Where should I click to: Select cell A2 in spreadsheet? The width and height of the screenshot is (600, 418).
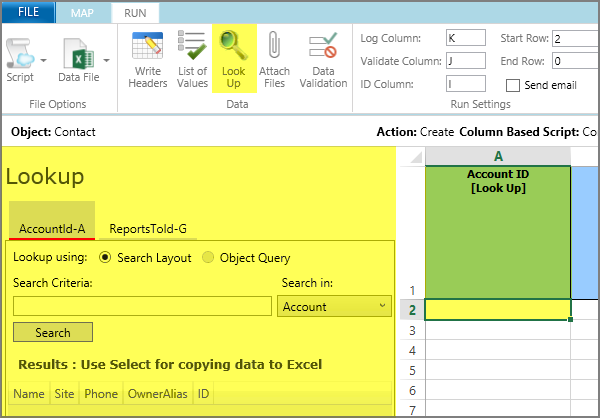click(x=498, y=310)
